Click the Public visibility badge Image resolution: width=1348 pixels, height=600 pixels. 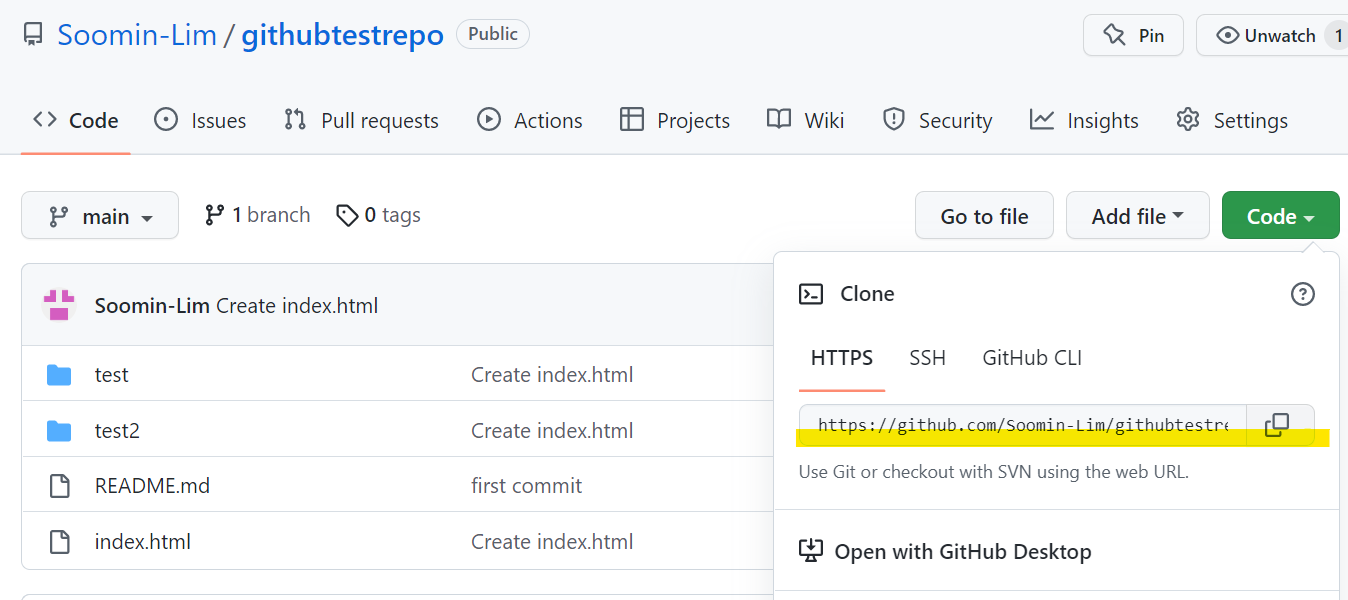click(x=493, y=34)
